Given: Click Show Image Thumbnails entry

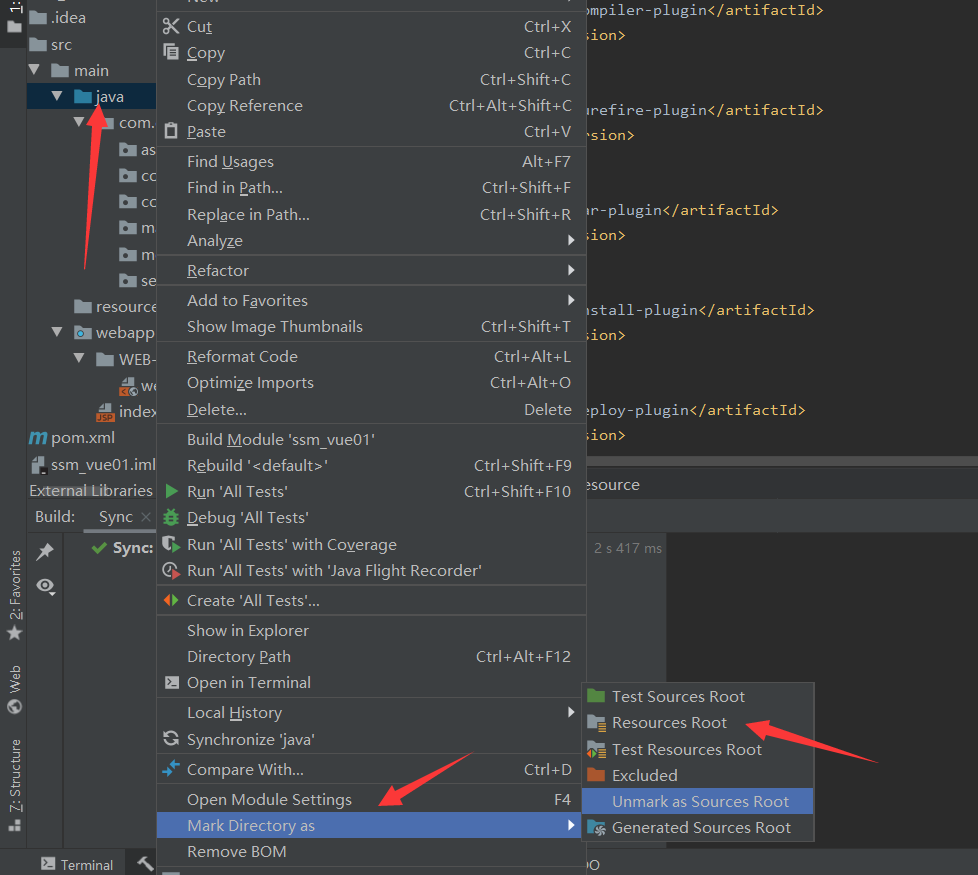Looking at the screenshot, I should coord(371,327).
